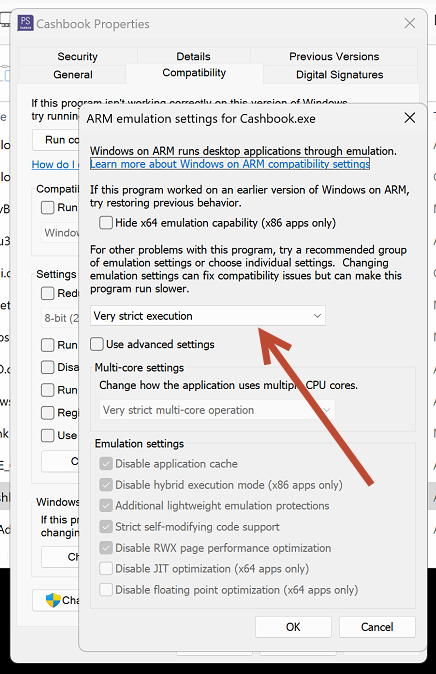Toggle Additional lightweight emulation protections checkbox
The image size is (436, 674).
106,506
